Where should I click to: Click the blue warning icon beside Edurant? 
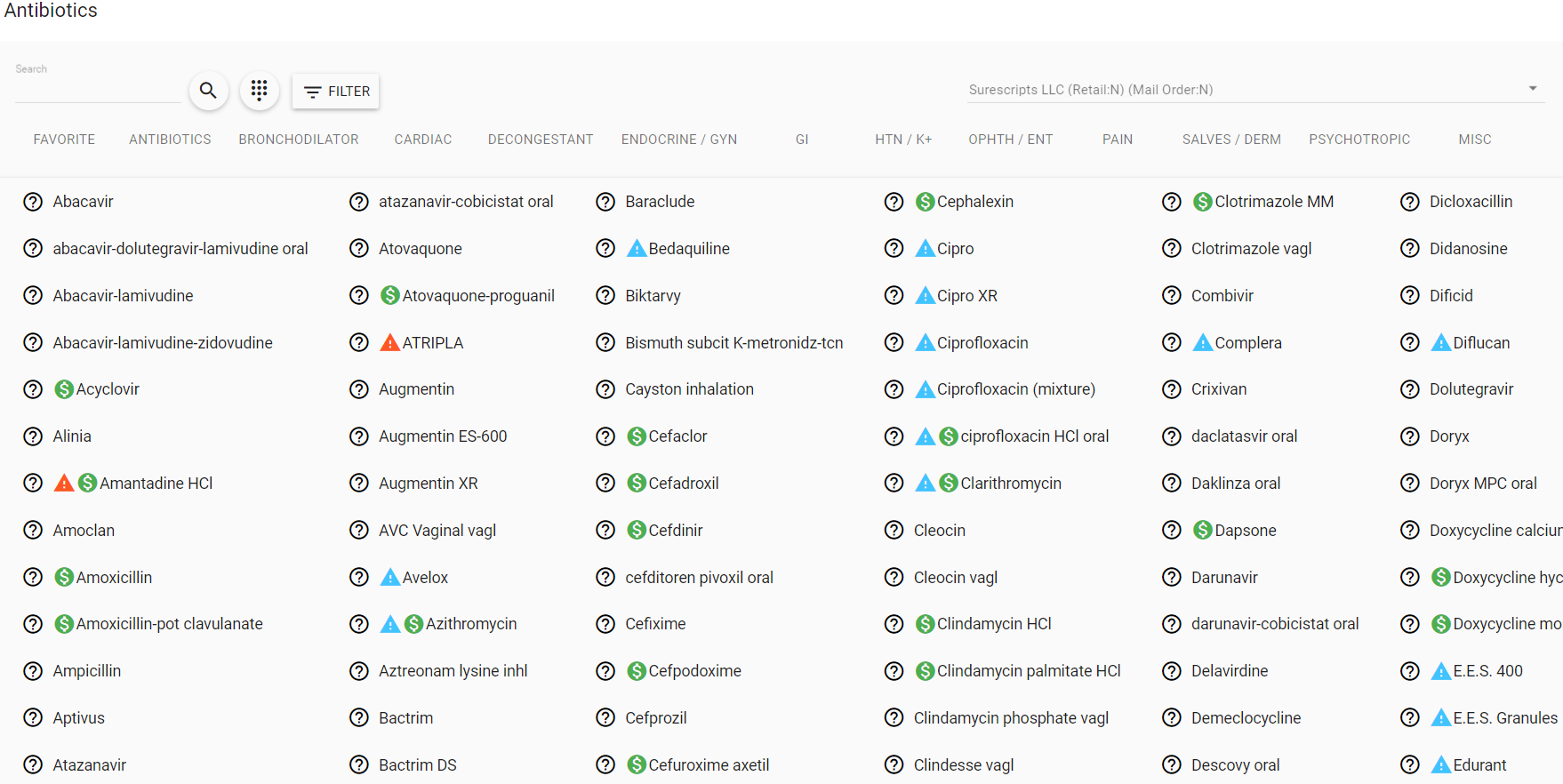tap(1440, 765)
